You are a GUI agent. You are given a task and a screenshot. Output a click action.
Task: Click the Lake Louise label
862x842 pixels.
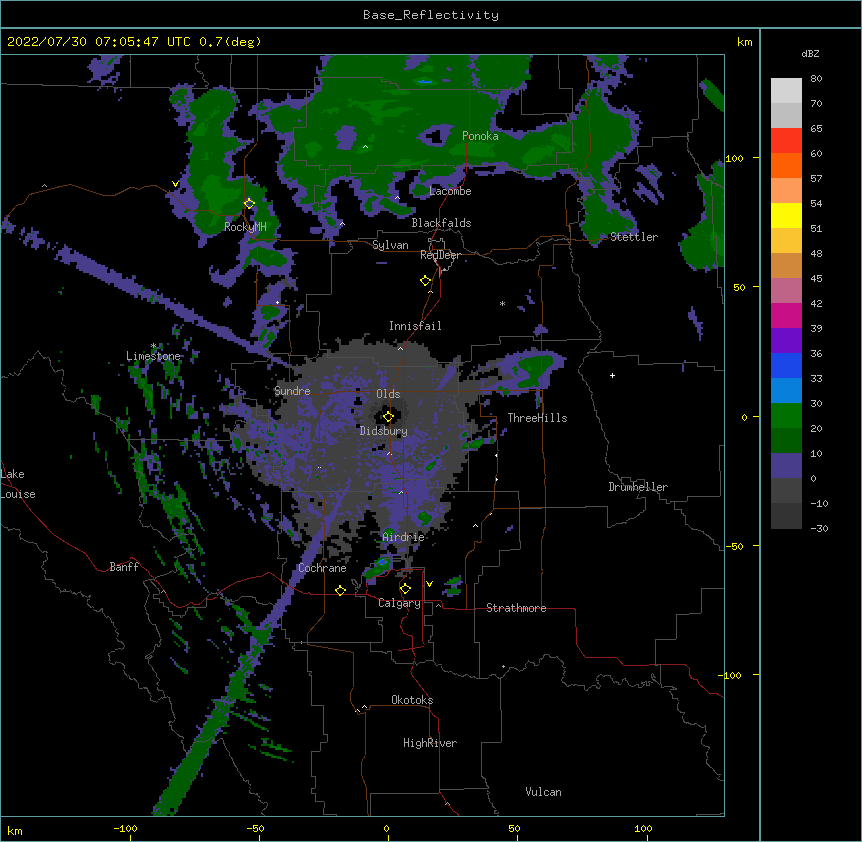point(18,484)
